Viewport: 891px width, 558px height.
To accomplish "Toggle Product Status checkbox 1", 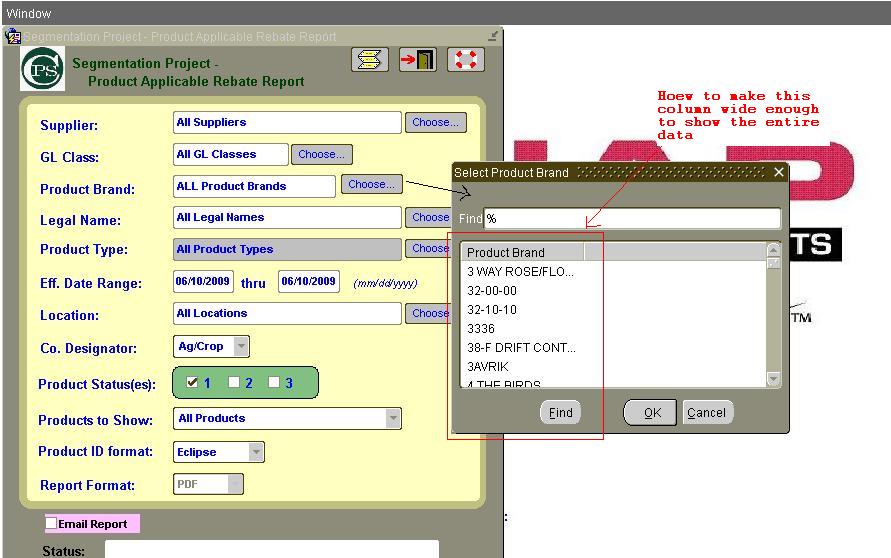I will [192, 382].
